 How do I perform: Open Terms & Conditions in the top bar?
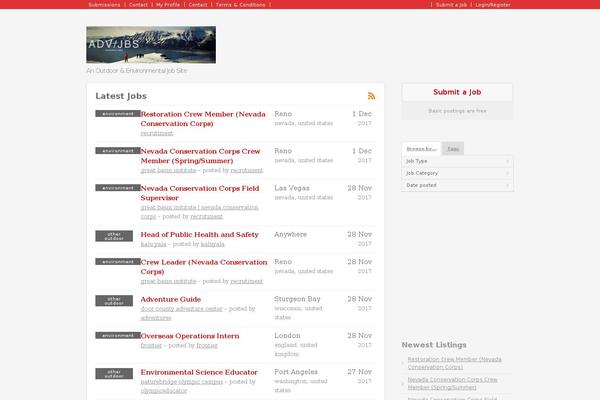[240, 5]
